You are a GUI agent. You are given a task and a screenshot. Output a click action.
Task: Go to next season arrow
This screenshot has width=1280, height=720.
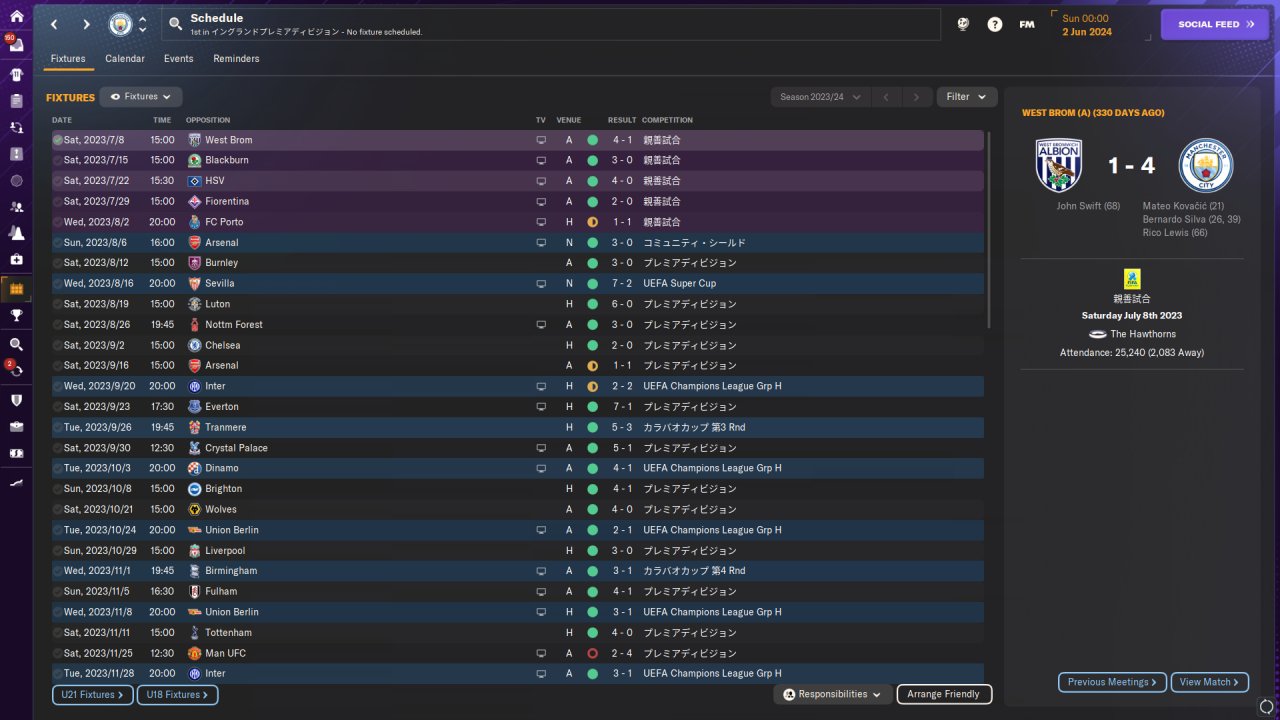(x=916, y=97)
